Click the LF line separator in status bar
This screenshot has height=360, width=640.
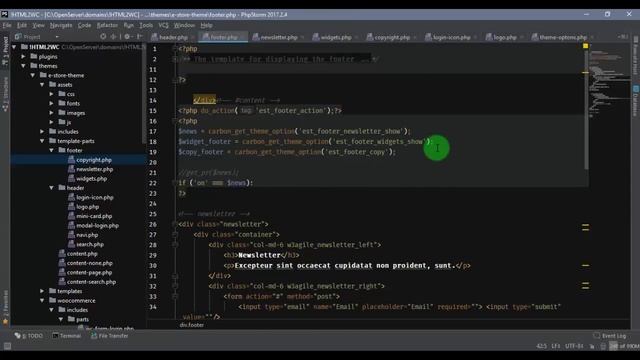pyautogui.click(x=556, y=346)
